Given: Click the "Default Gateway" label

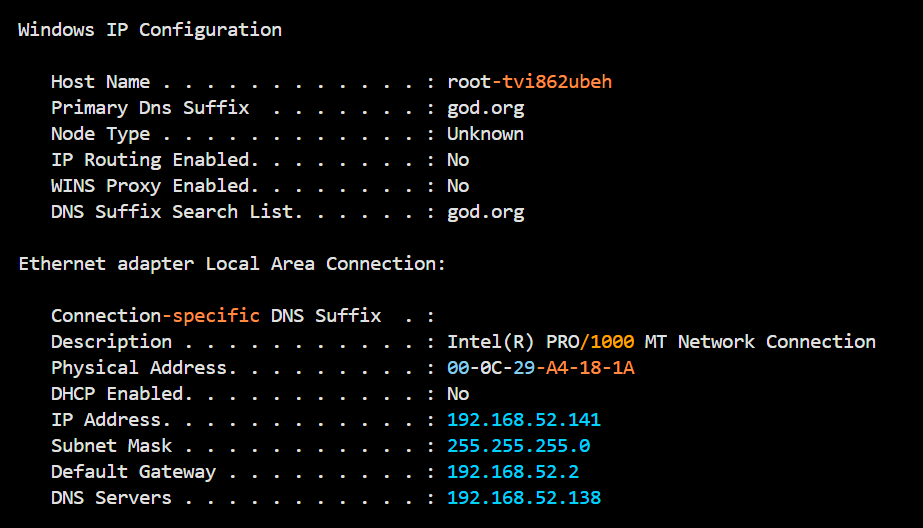Looking at the screenshot, I should [x=133, y=472].
